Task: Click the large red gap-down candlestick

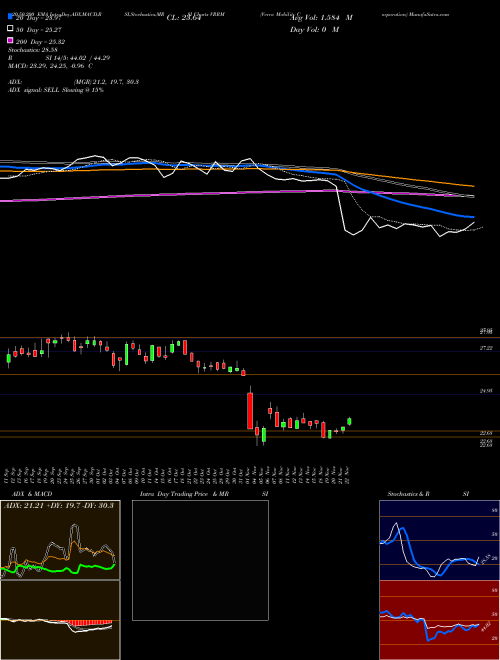Action: pos(250,411)
